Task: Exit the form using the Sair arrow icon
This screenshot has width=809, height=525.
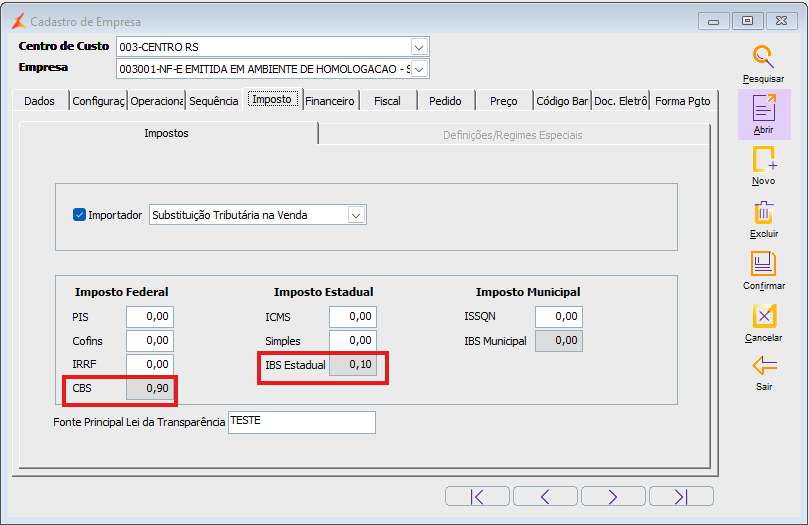Action: (x=764, y=366)
